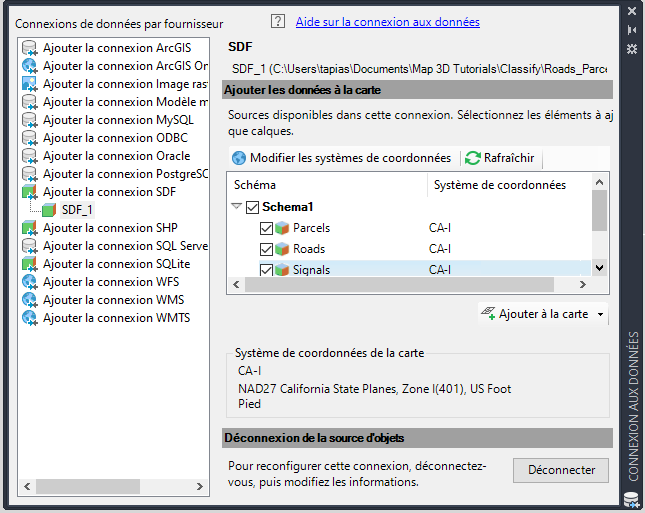Click the ArcGIS connection icon
This screenshot has height=513, width=645.
30,48
